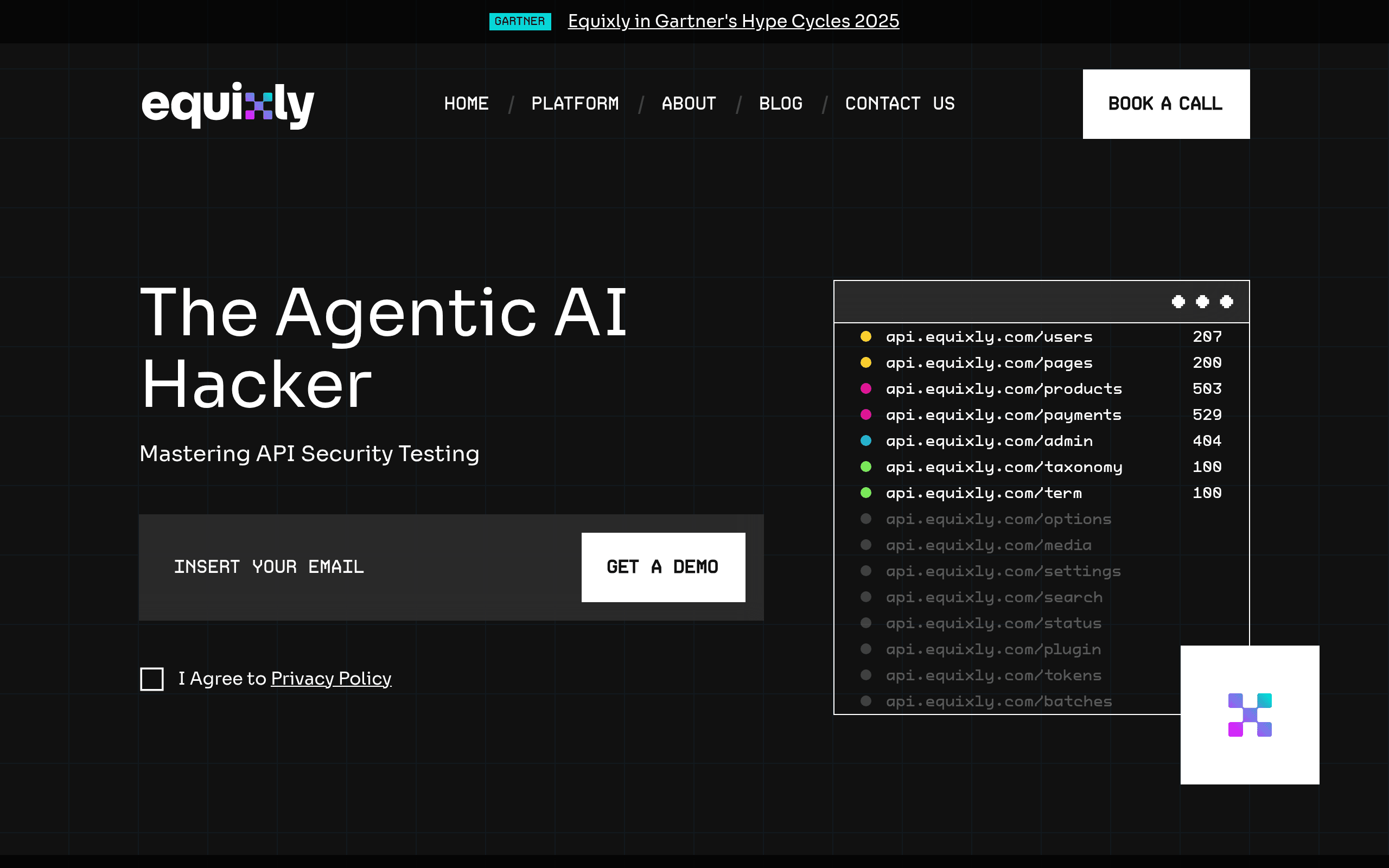Click the GARTNER badge in banner
Viewport: 1389px width, 868px height.
[520, 21]
